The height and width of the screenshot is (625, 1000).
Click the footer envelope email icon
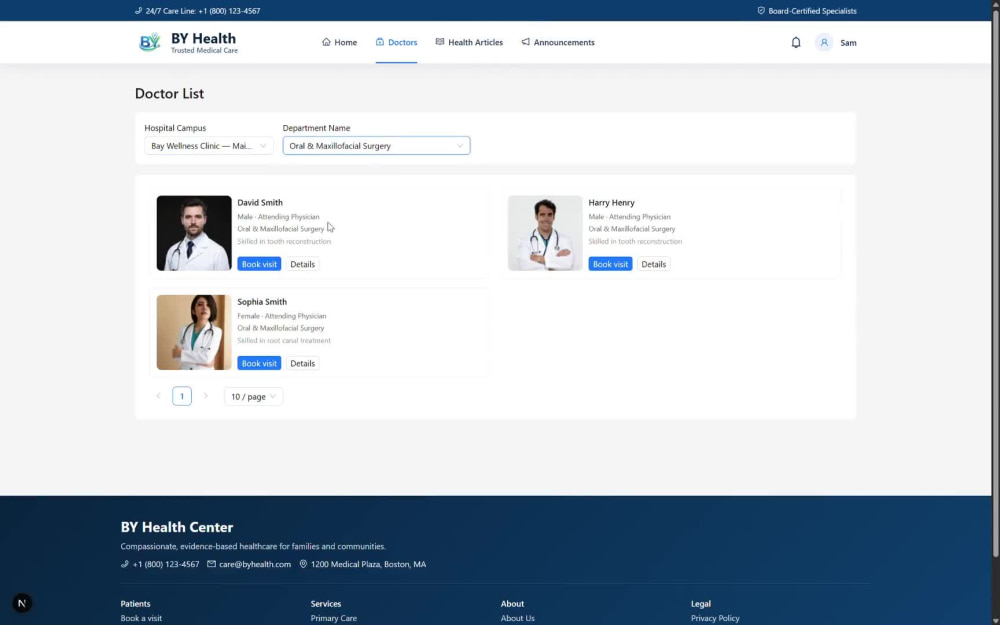click(211, 564)
